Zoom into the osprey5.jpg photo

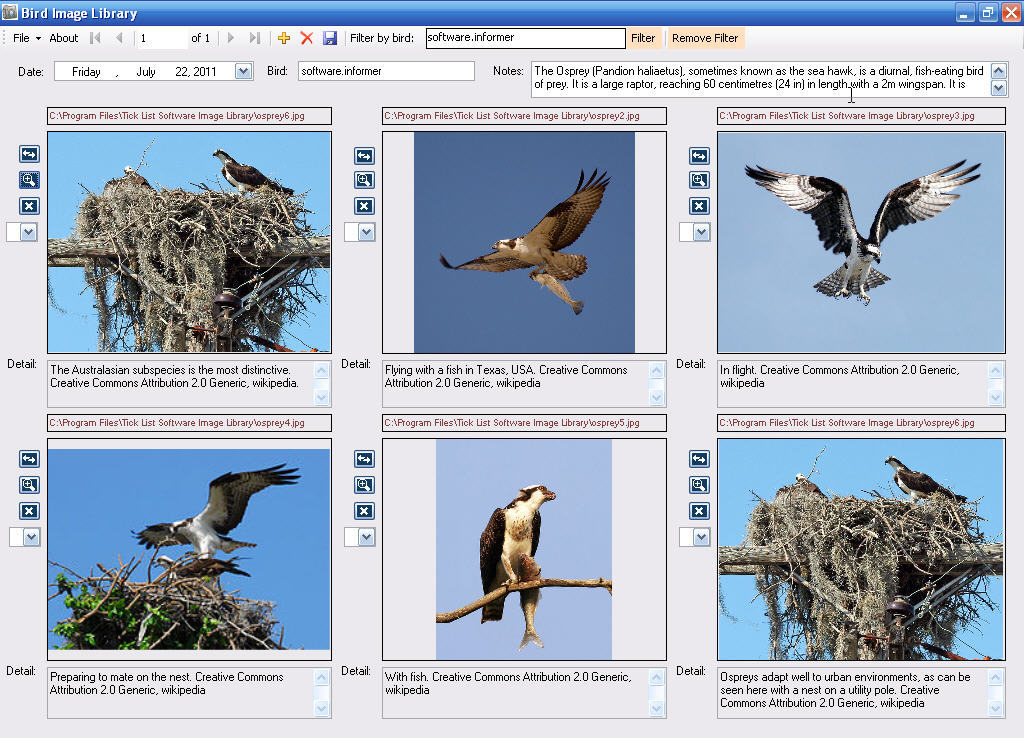364,485
